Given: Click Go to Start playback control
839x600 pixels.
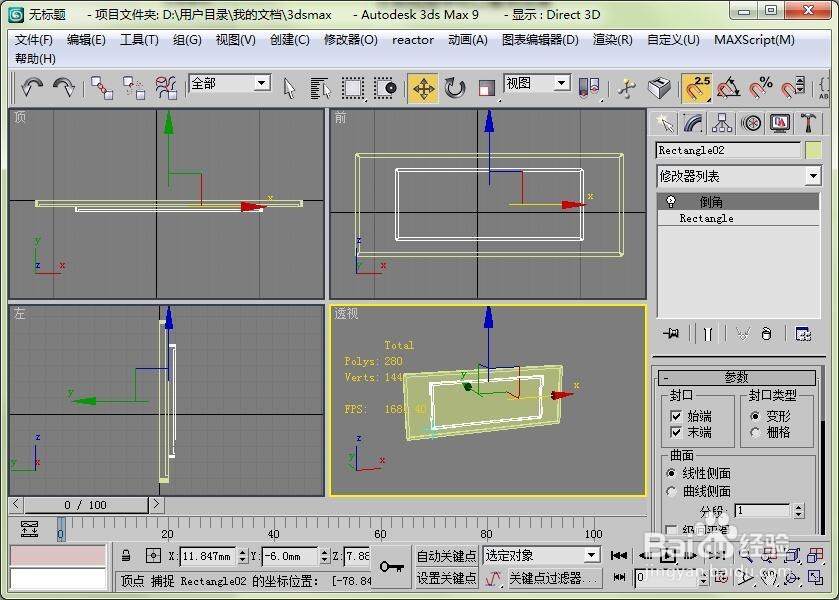Looking at the screenshot, I should coord(619,556).
